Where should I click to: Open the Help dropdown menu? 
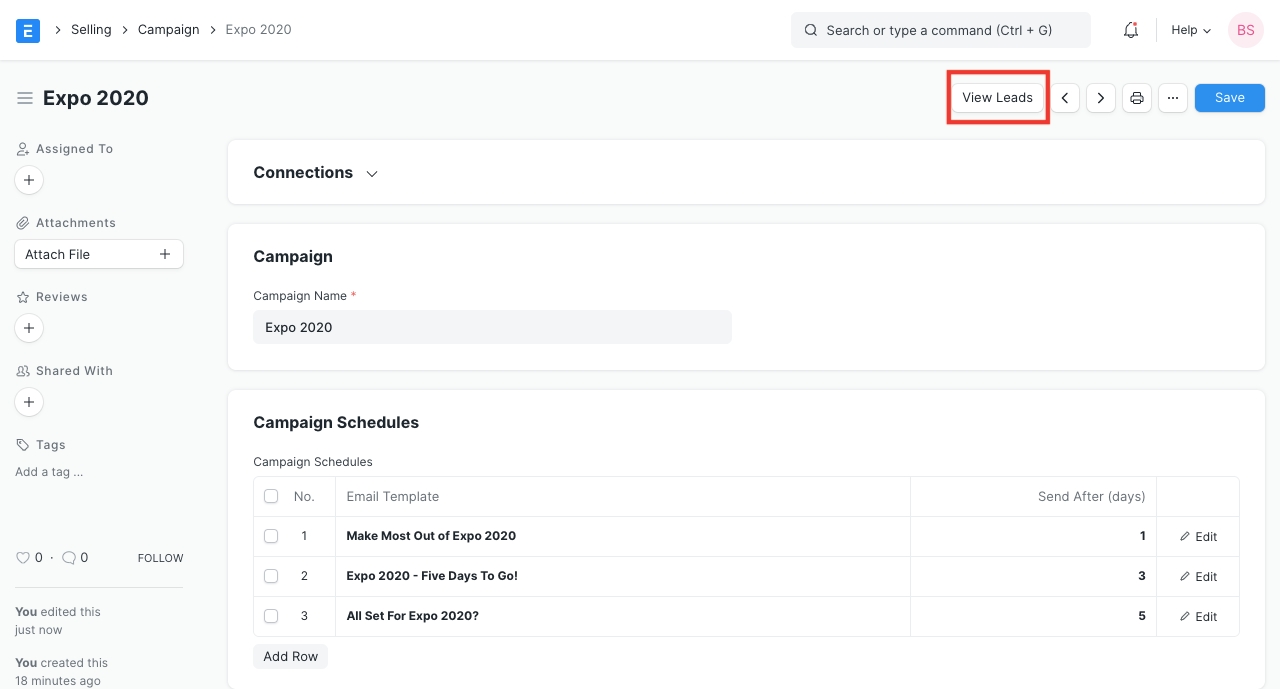tap(1191, 30)
